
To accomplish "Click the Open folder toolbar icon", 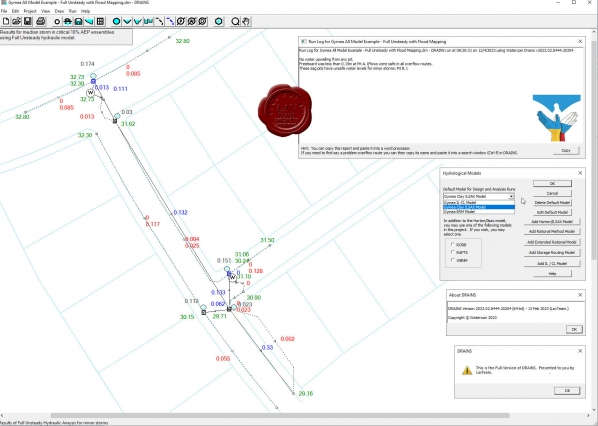I will pyautogui.click(x=16, y=21).
